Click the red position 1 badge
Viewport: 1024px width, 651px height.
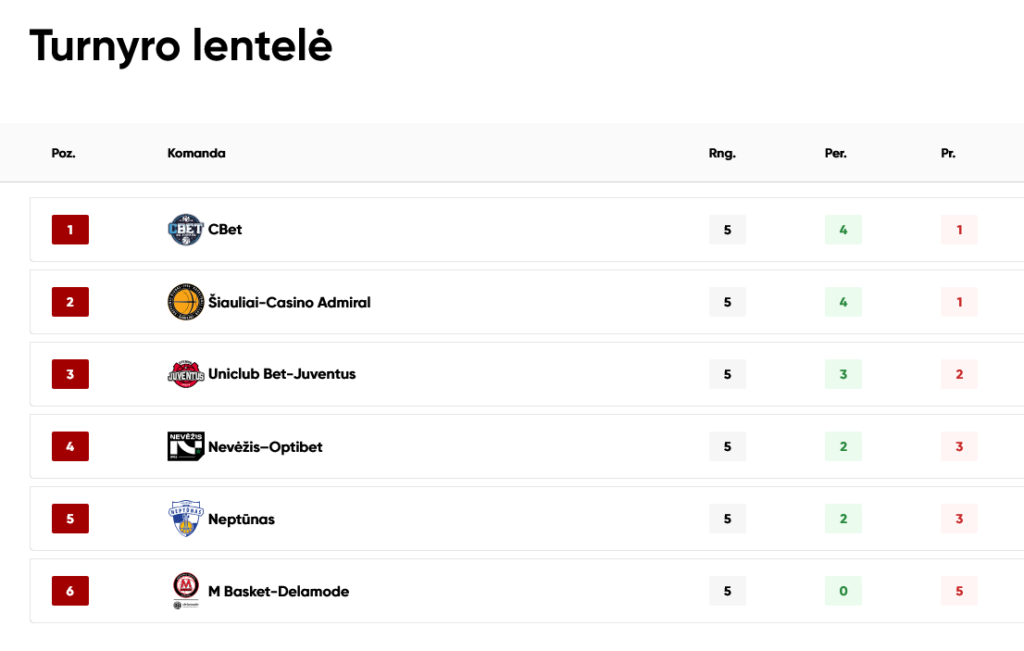(70, 230)
